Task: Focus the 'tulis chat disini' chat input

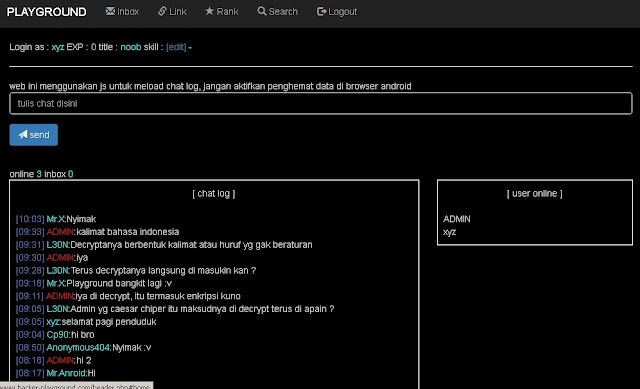Action: (321, 103)
